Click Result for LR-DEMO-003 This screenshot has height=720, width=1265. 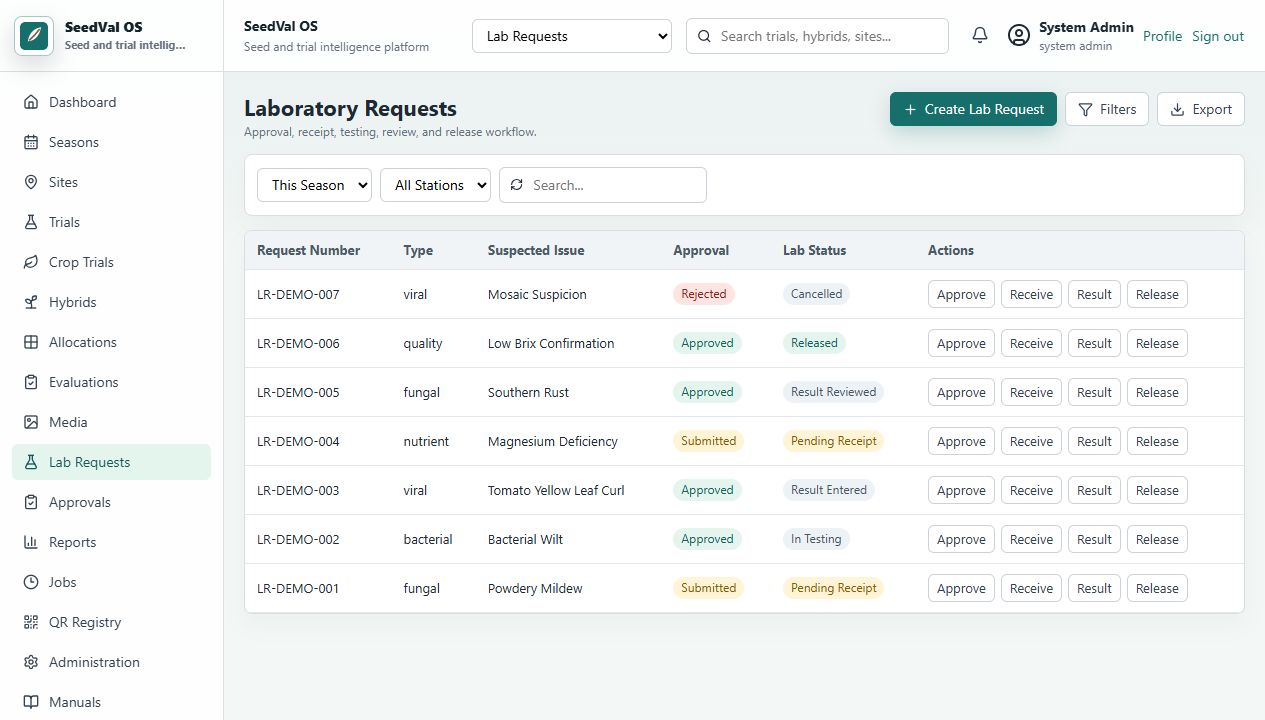[x=1094, y=490]
